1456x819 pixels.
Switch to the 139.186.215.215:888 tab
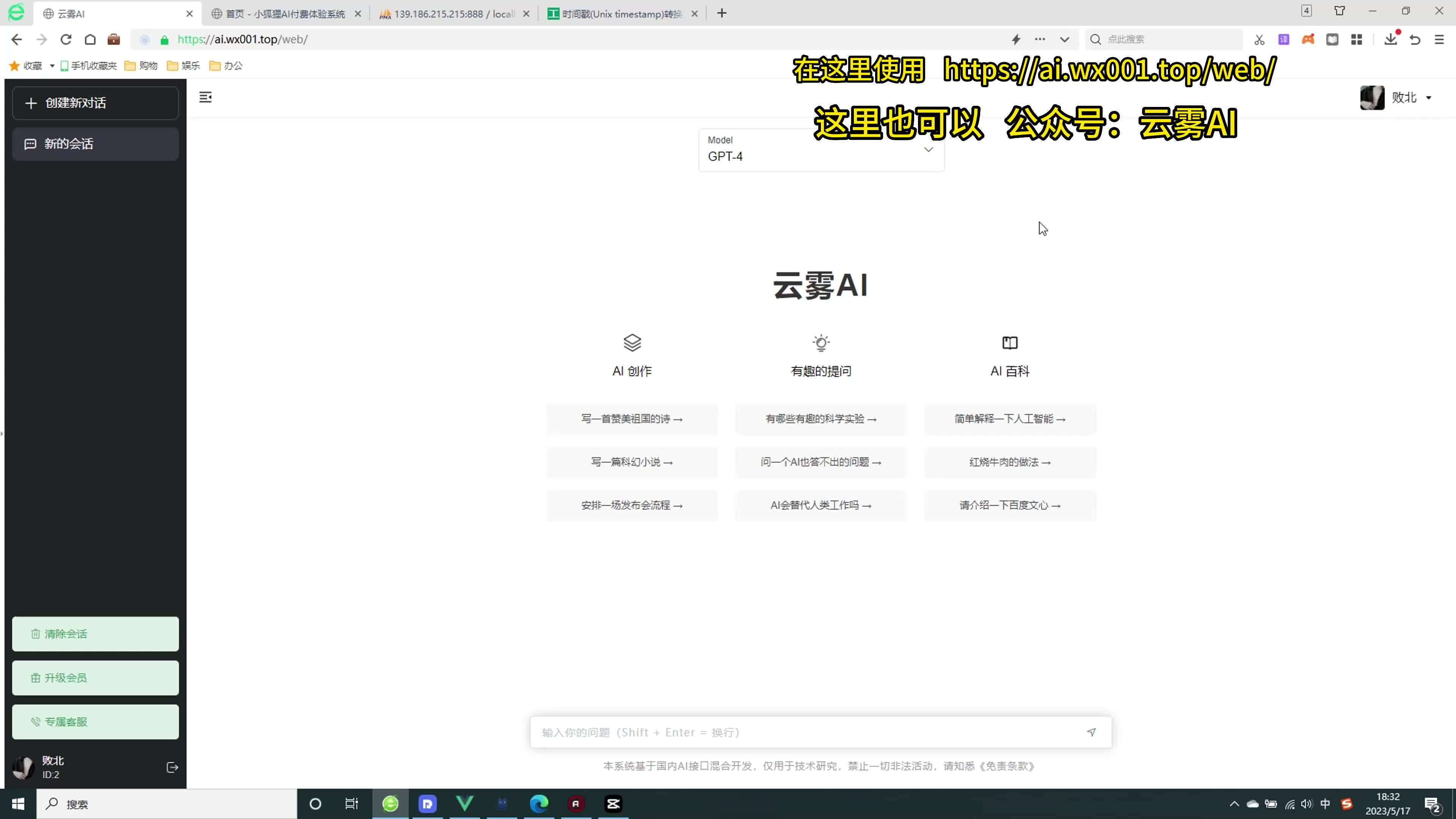454,14
